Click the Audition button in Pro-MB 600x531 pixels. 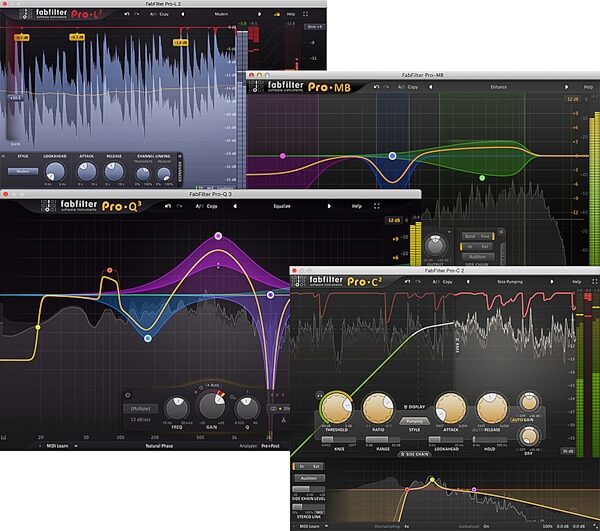pos(478,257)
